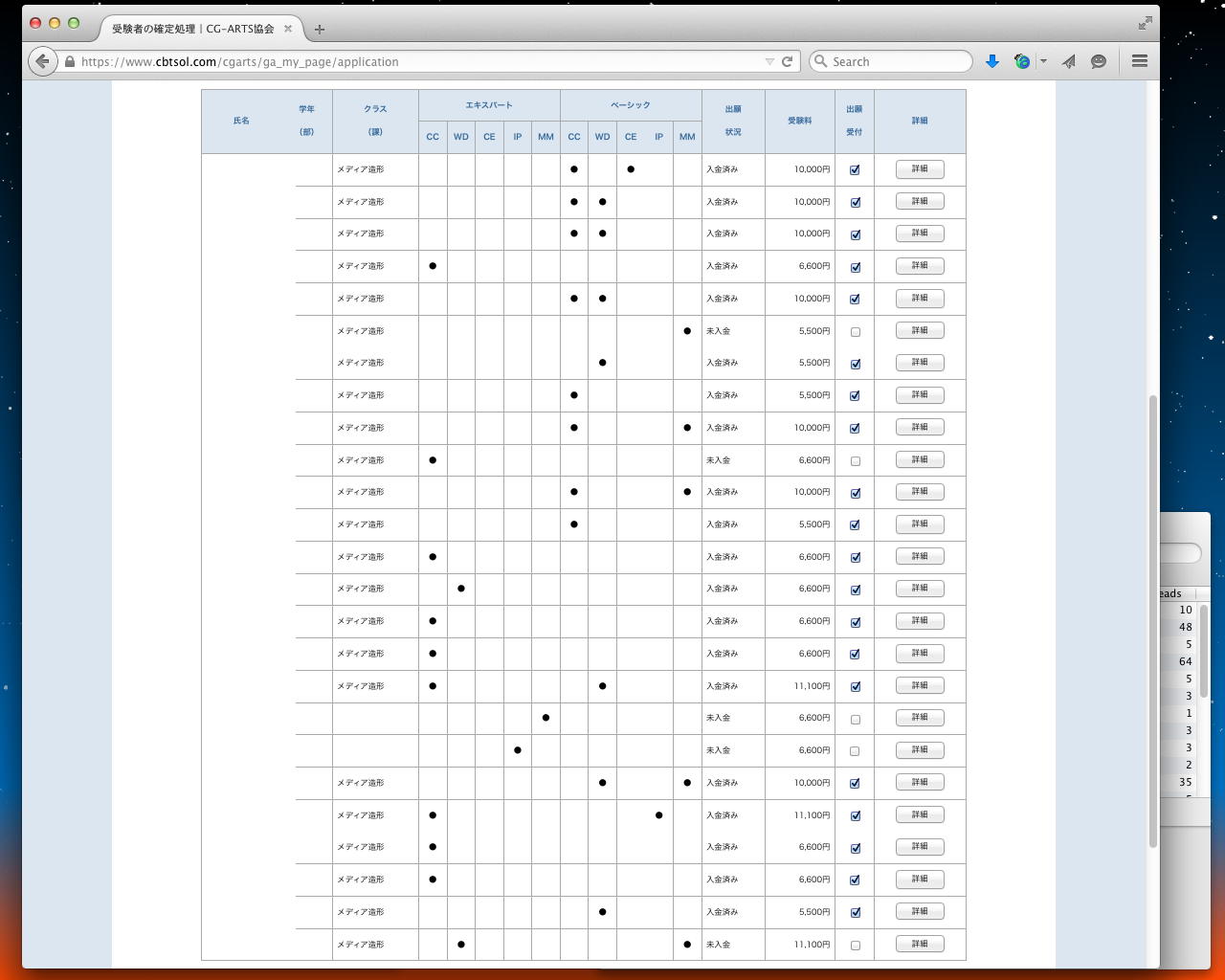
Task: Open the Firefox hamburger menu
Action: point(1139,61)
